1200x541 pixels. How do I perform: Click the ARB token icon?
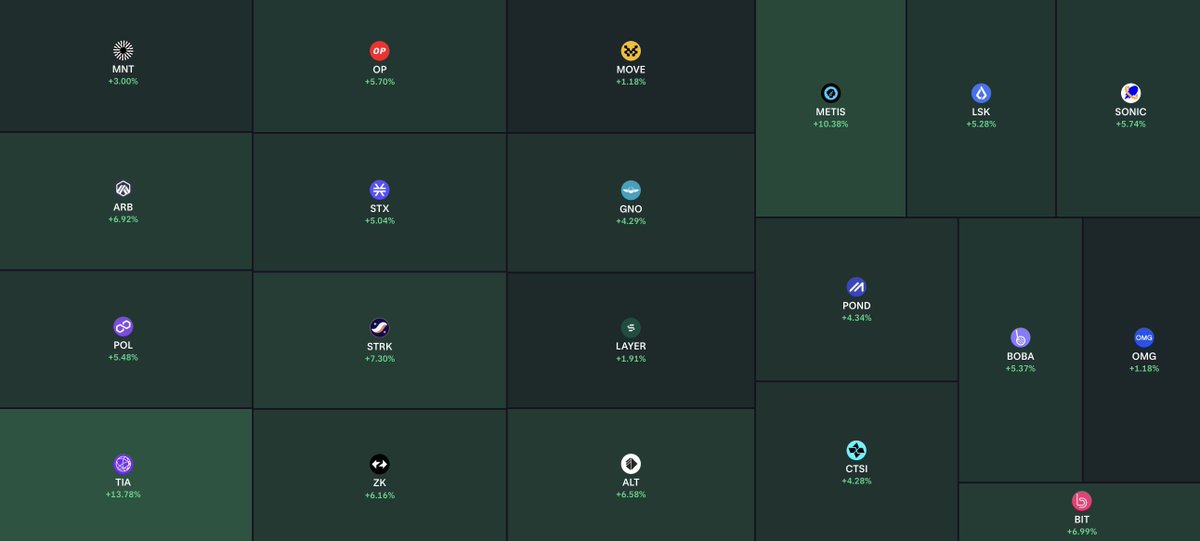pyautogui.click(x=123, y=189)
